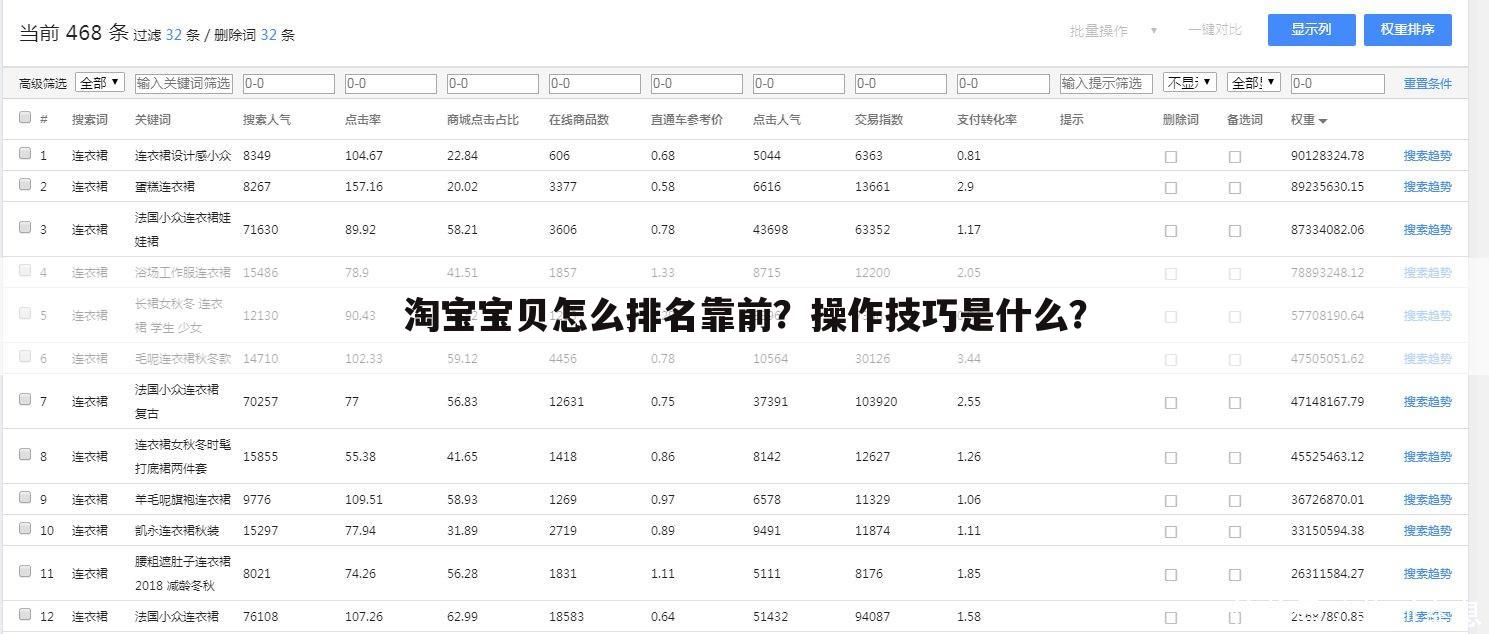1489x634 pixels.
Task: Click the first 0-0 range filter box
Action: coord(288,83)
